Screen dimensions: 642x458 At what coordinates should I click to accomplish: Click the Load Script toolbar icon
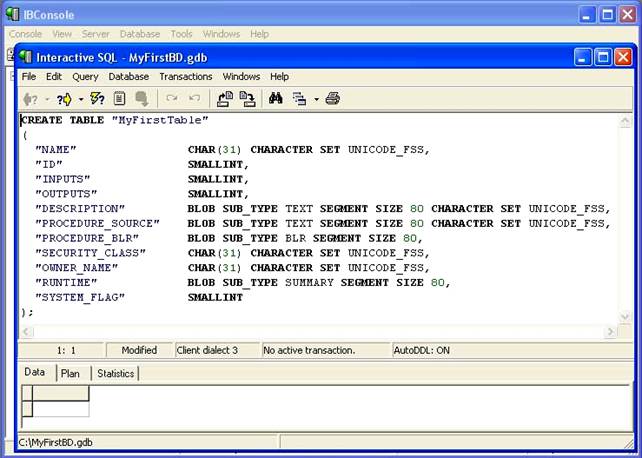(x=224, y=98)
